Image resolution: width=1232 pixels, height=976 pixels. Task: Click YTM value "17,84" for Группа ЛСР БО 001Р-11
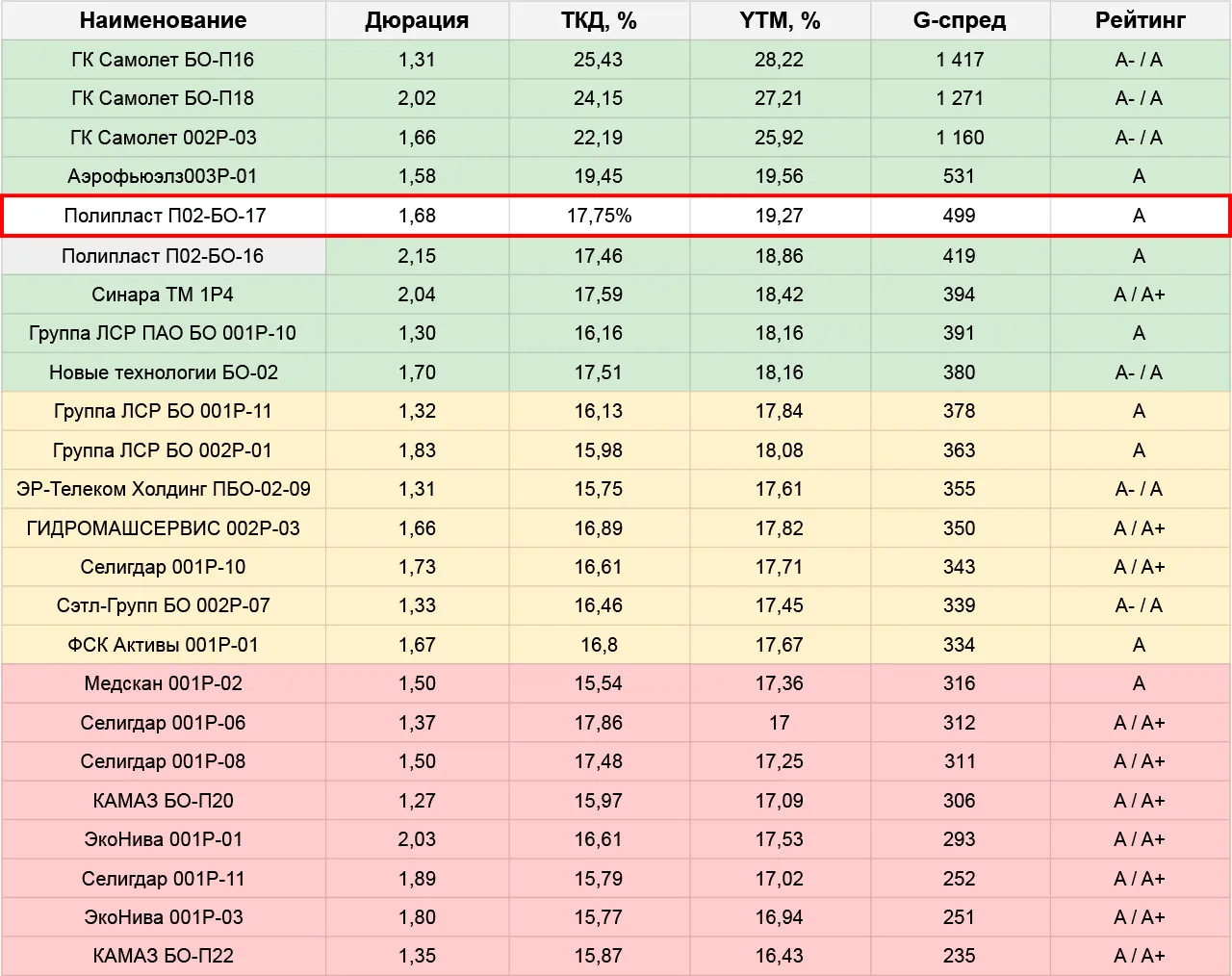780,411
